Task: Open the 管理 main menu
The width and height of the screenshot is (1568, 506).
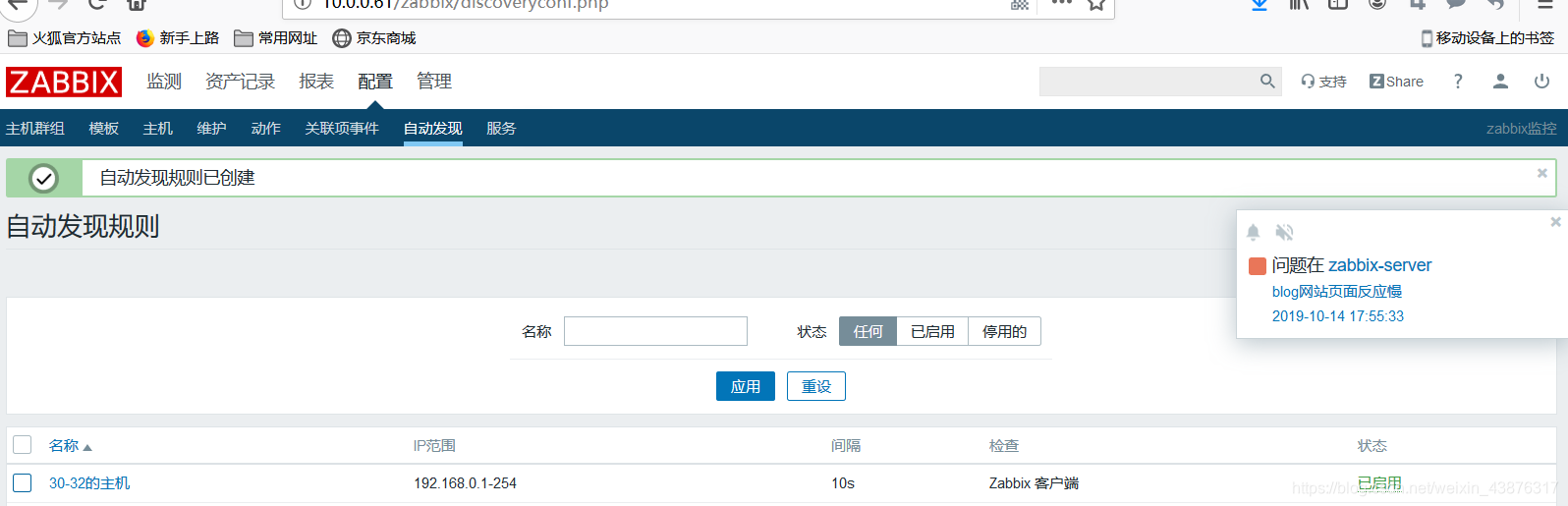Action: 433,82
